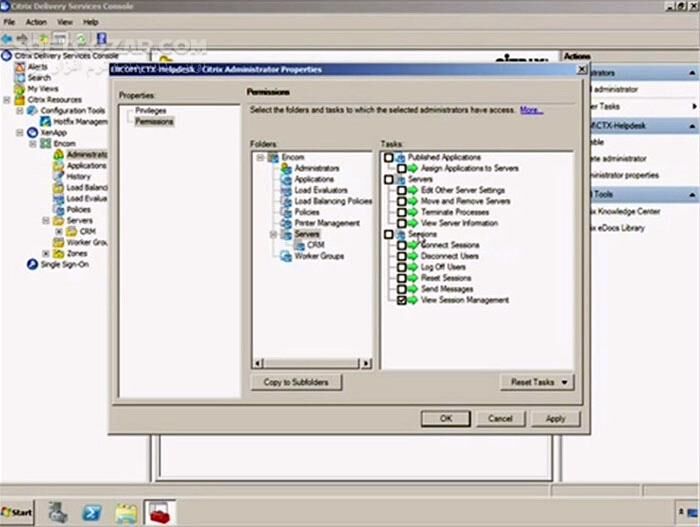The height and width of the screenshot is (527, 700).
Task: Select Administrators folder icon in Folders list
Action: (x=287, y=168)
